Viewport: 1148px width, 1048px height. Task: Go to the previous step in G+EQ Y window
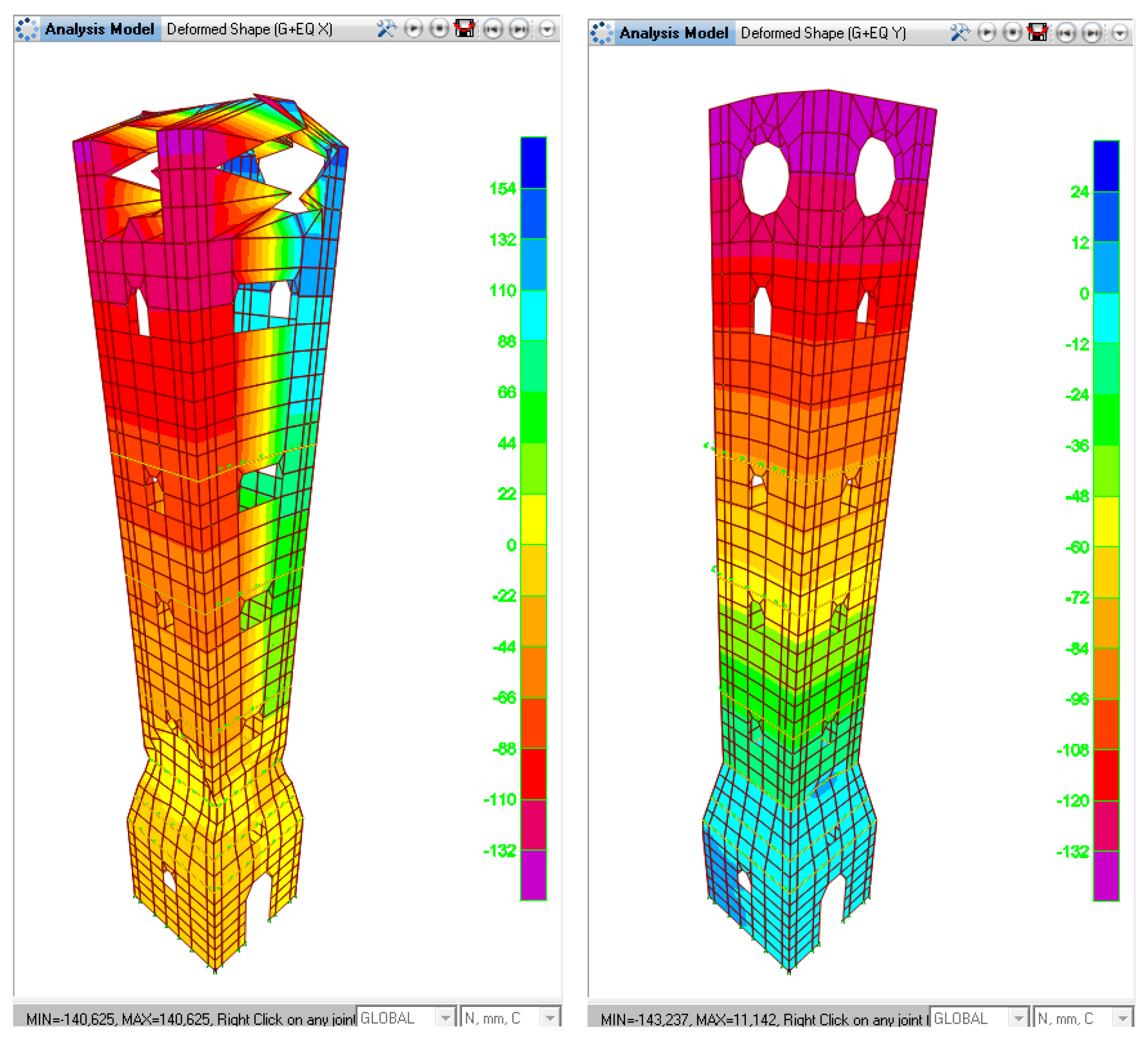[x=1066, y=33]
